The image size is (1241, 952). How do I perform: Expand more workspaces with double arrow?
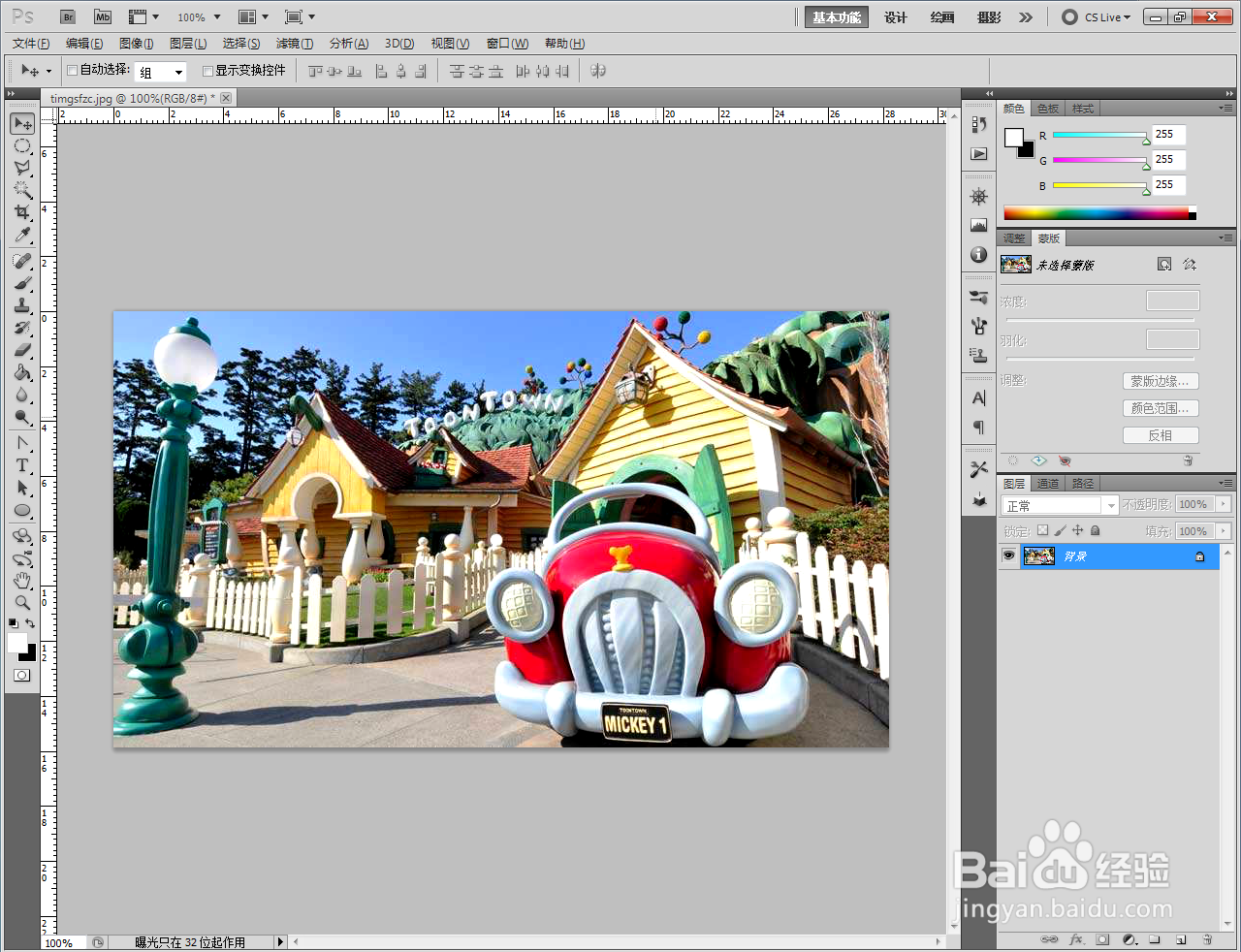(1026, 17)
